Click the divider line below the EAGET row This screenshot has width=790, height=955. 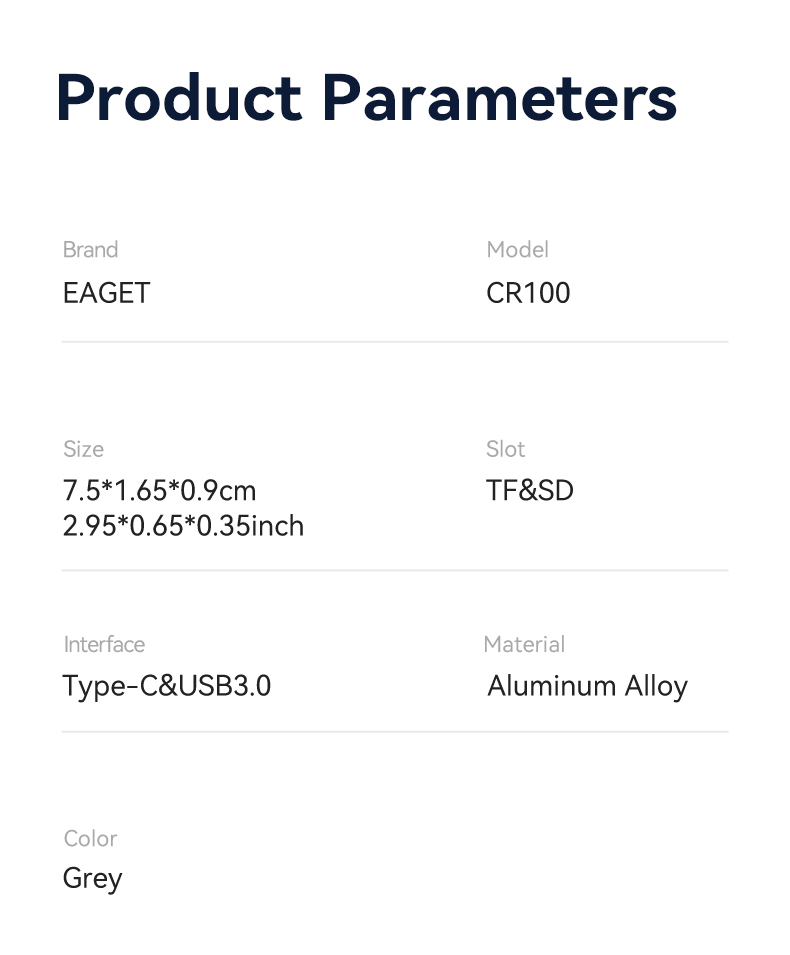pyautogui.click(x=395, y=342)
